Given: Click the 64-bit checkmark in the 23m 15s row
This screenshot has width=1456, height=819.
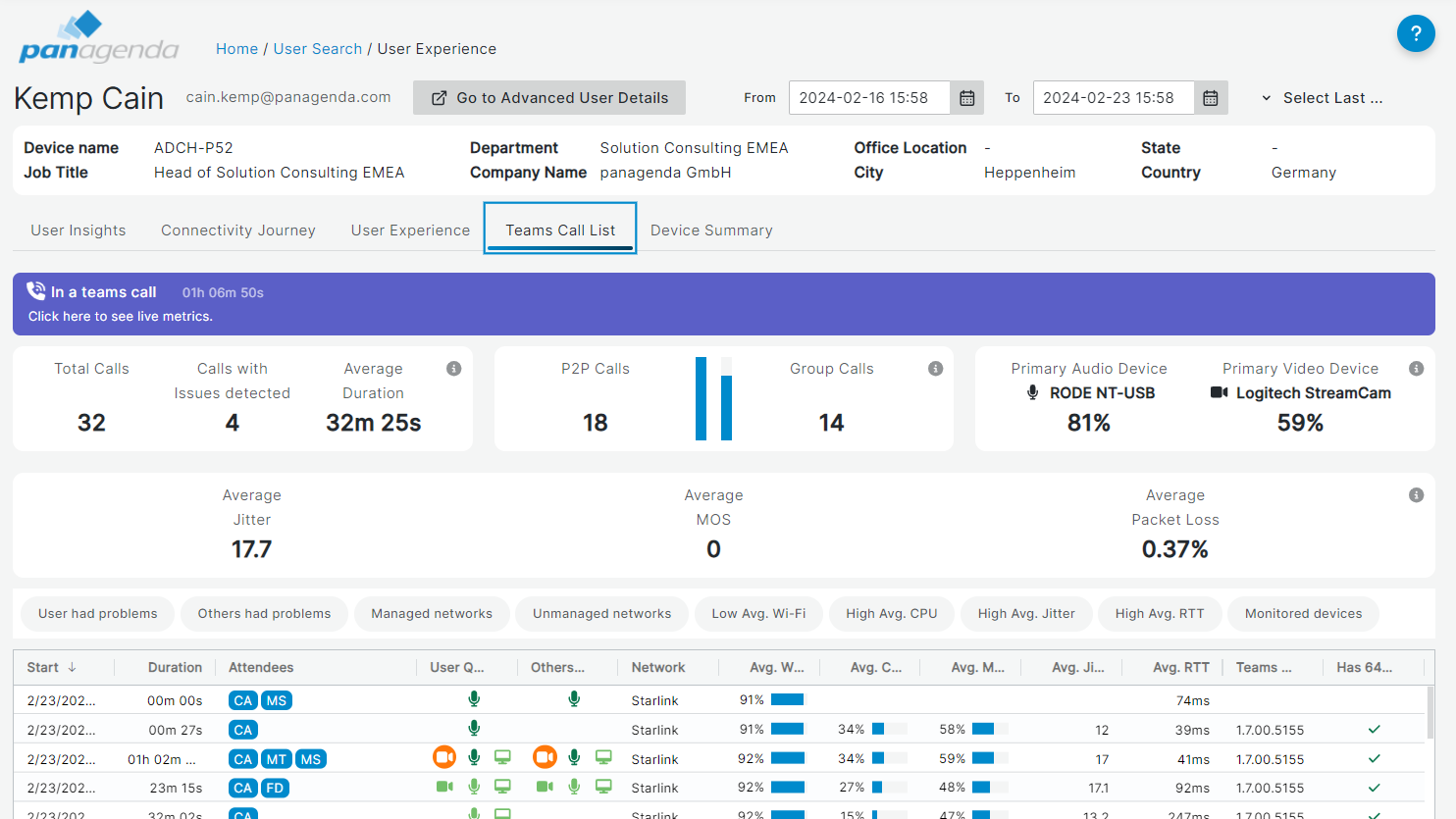Looking at the screenshot, I should click(1375, 788).
